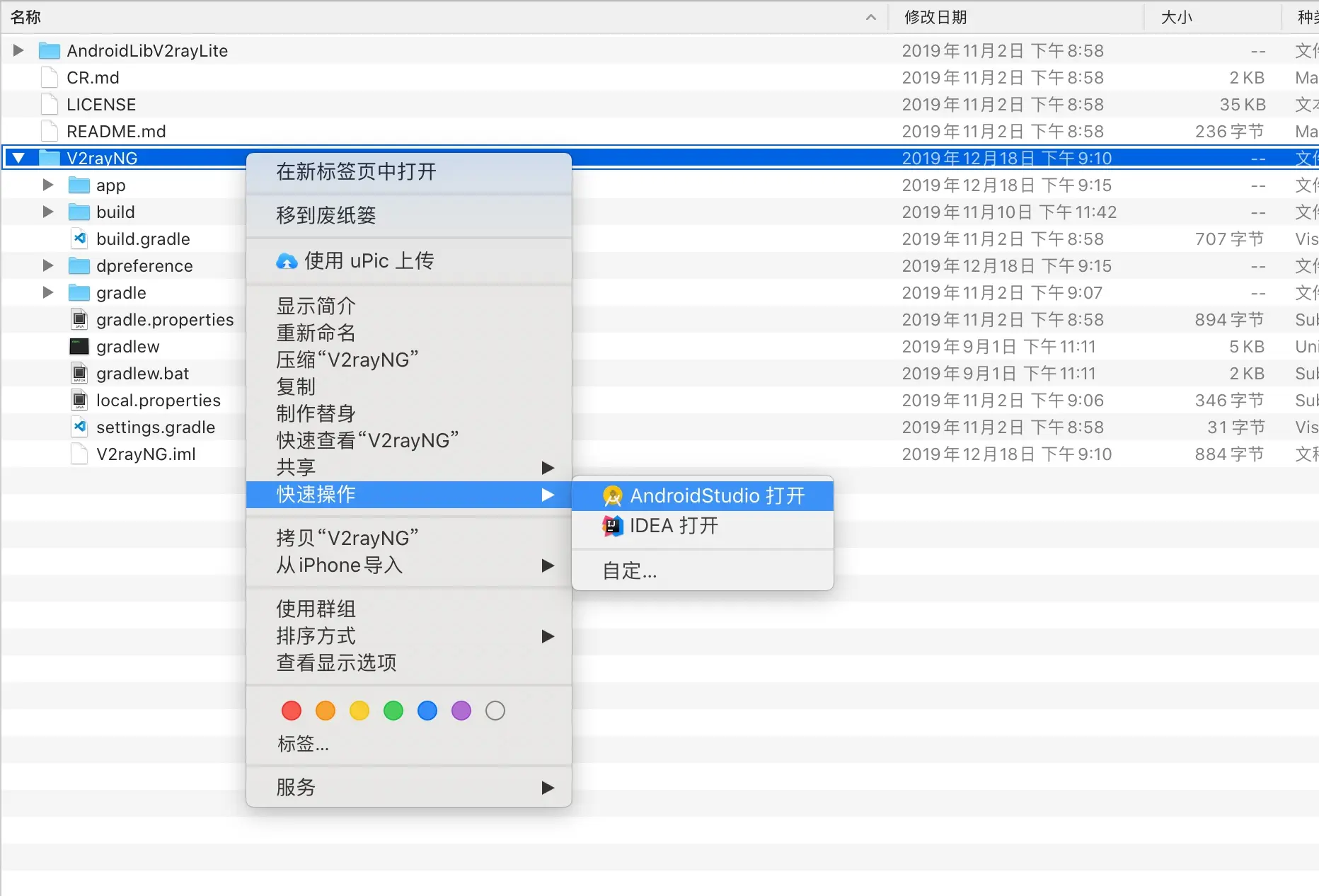
Task: Click the gradlew.bat file icon
Action: click(x=79, y=374)
